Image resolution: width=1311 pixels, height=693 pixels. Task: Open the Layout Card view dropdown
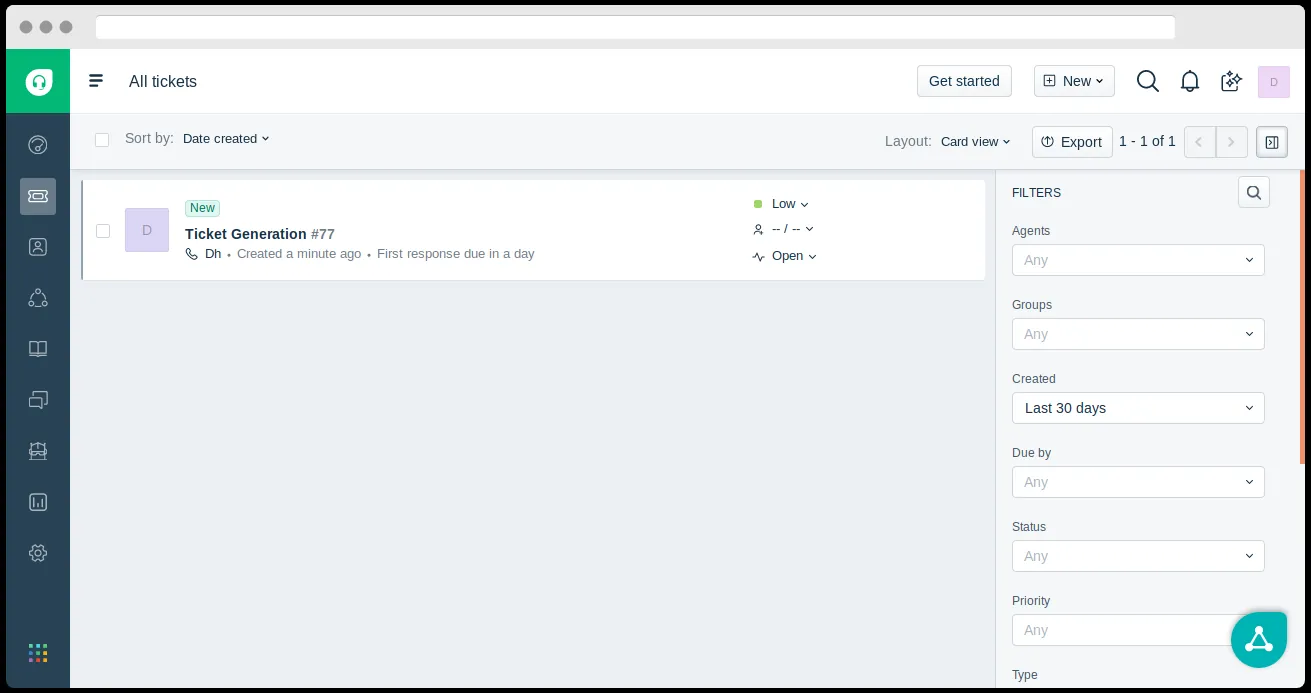coord(975,142)
